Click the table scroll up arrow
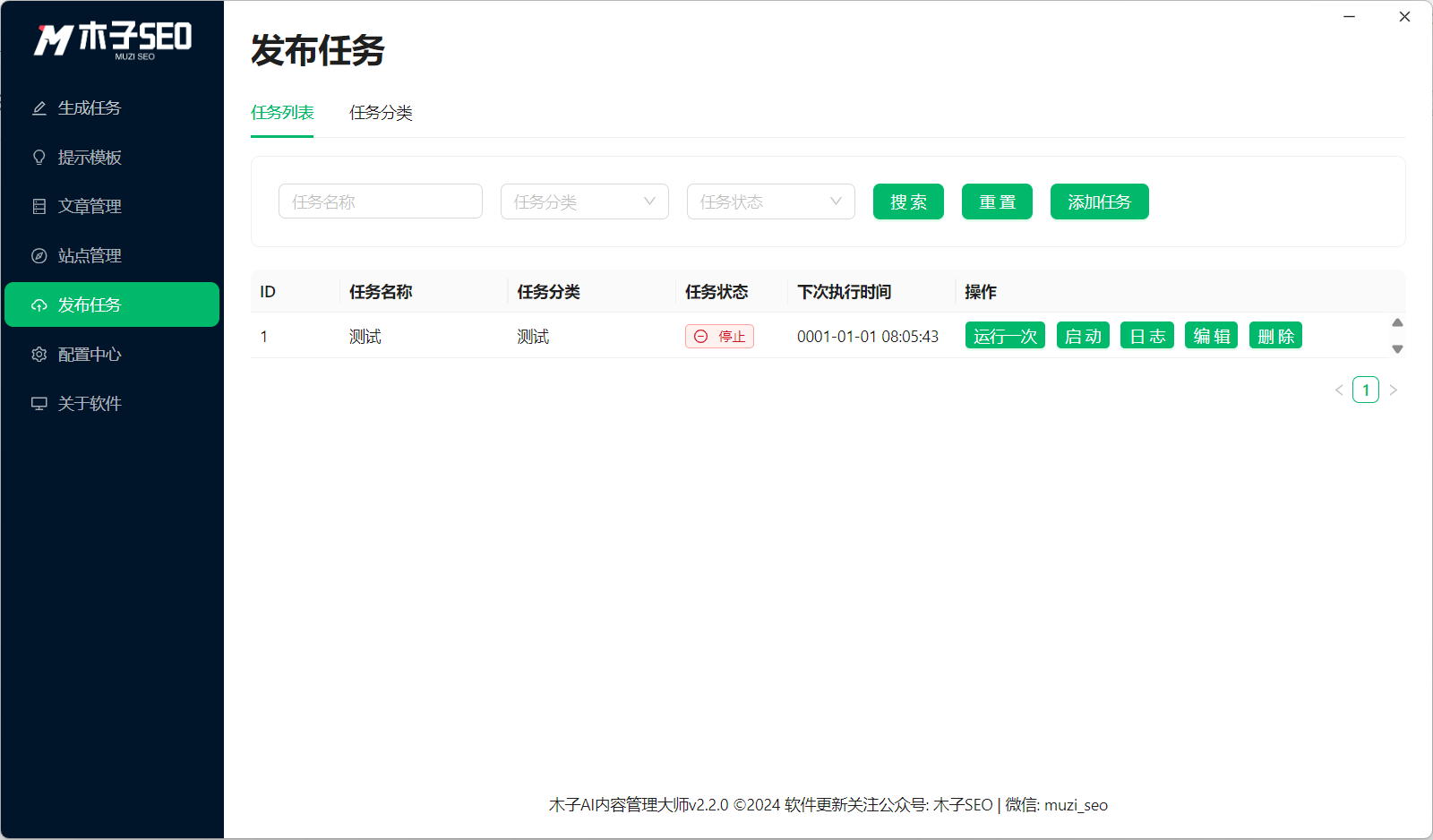The height and width of the screenshot is (840, 1433). (x=1397, y=322)
